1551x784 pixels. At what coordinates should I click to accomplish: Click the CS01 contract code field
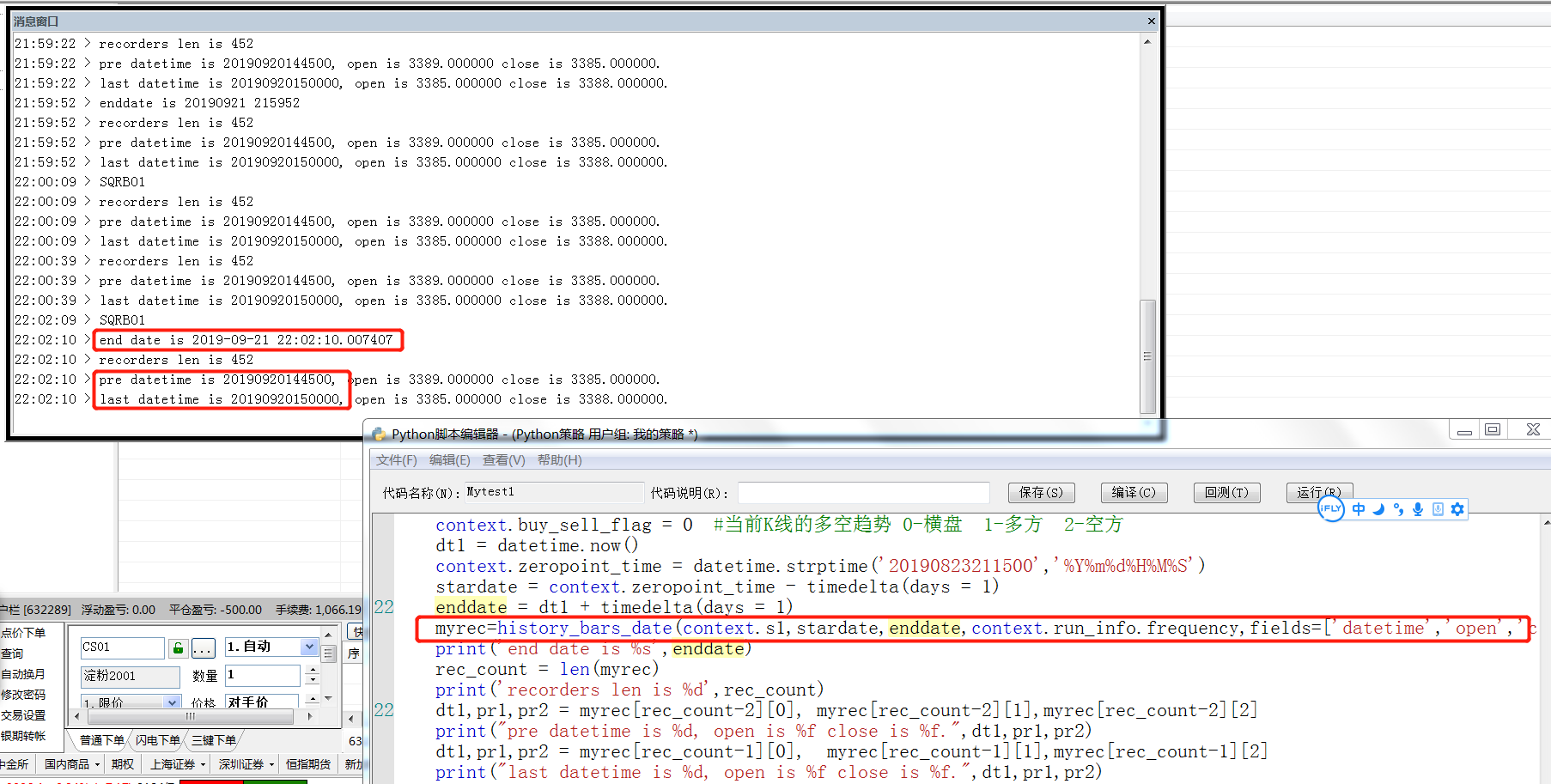click(x=123, y=647)
